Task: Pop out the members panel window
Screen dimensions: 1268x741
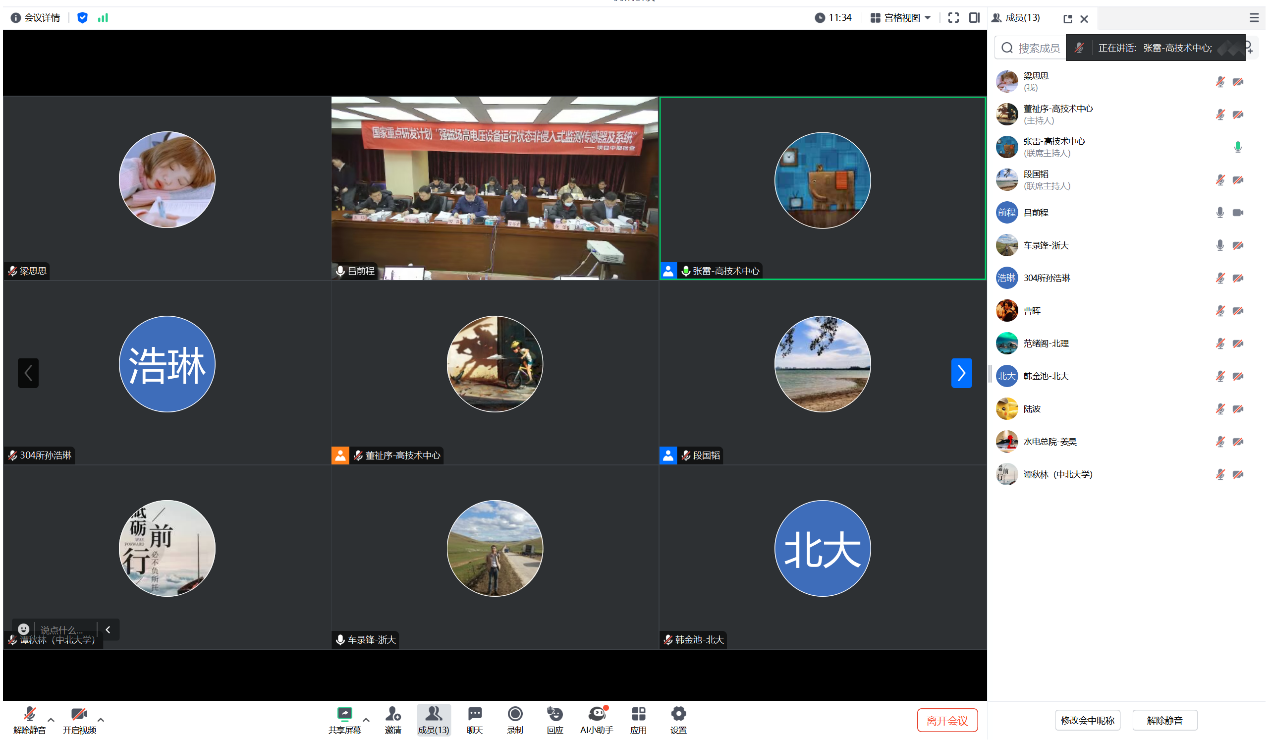Action: 1067,18
